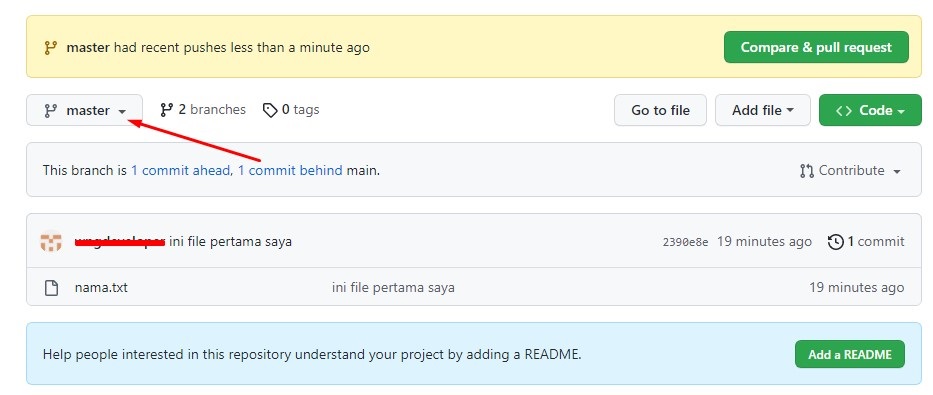The image size is (933, 395).
Task: Click the code brackets icon on Code button
Action: click(x=844, y=111)
